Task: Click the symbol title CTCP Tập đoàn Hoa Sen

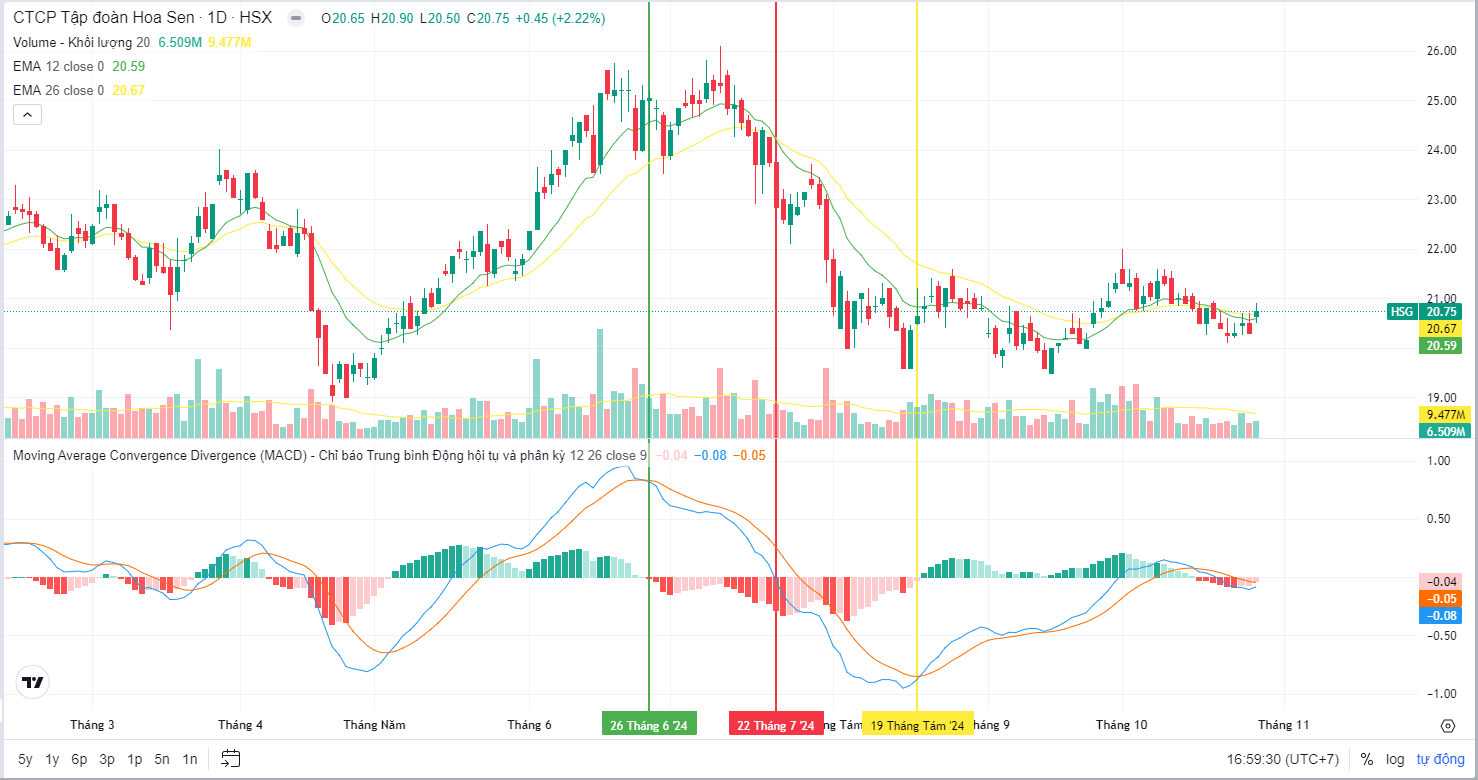Action: 104,19
